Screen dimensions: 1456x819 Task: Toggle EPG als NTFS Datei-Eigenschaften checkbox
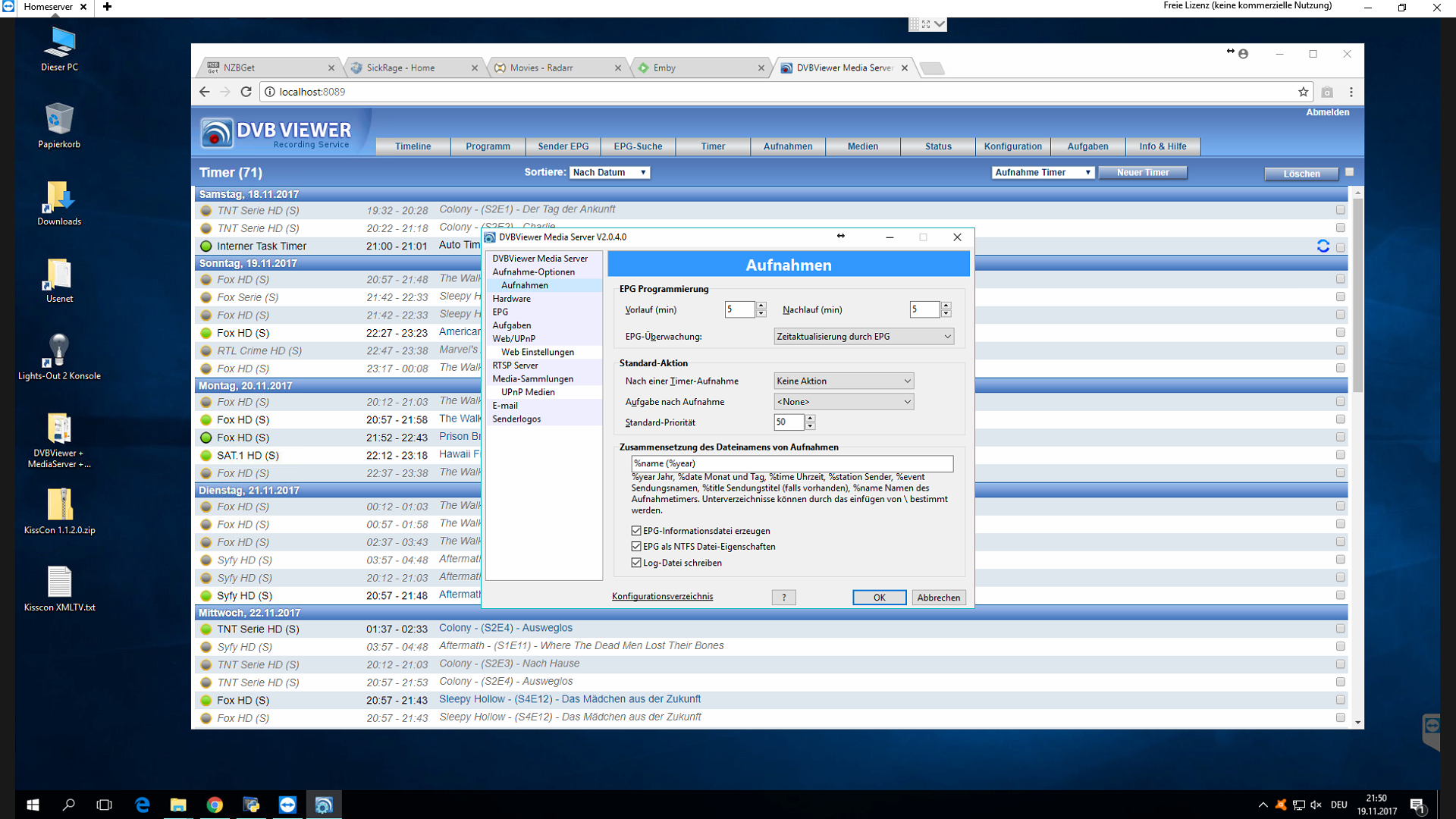[x=636, y=546]
